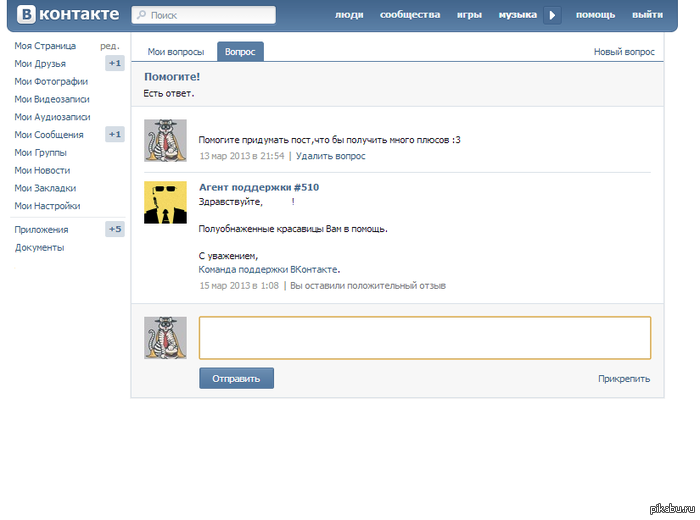The width and height of the screenshot is (700, 520).
Task: Switch to the Мои вопросы tab
Action: [x=175, y=52]
